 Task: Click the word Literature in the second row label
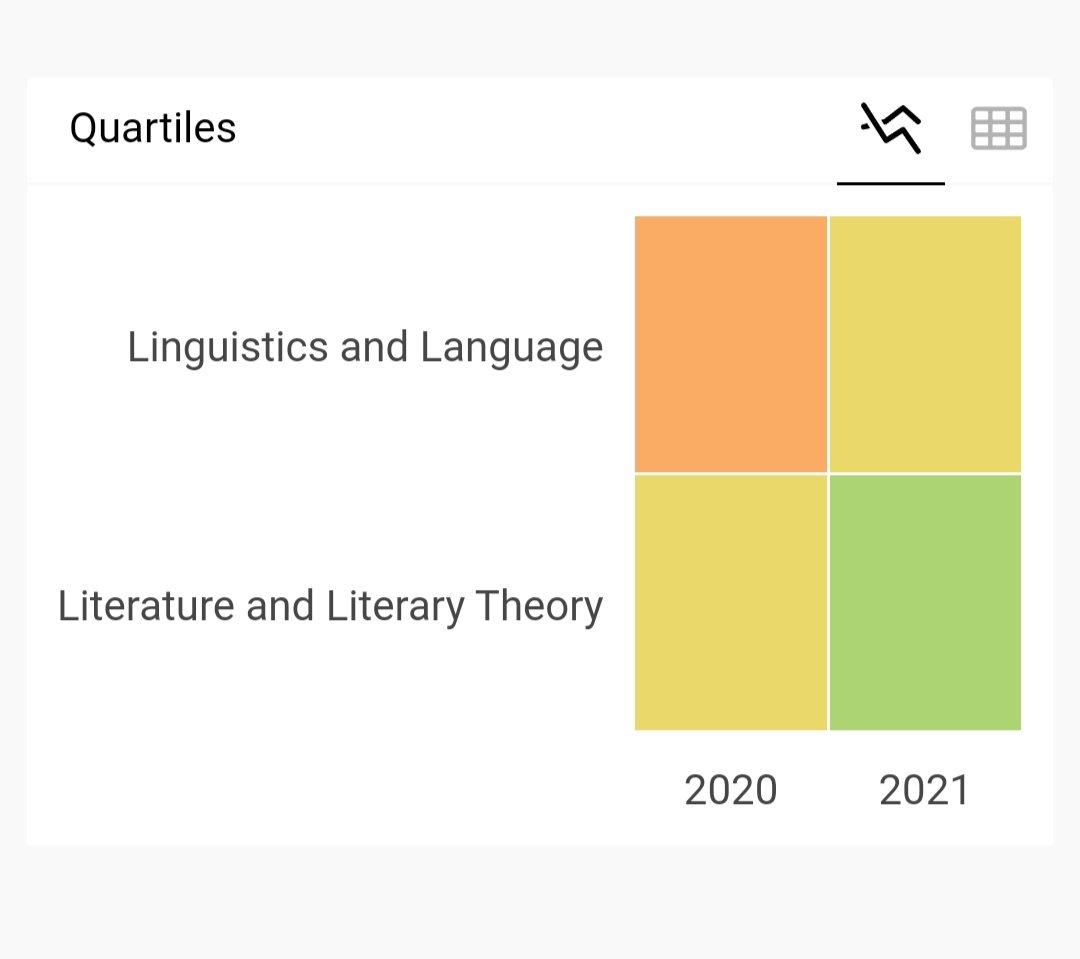point(146,606)
